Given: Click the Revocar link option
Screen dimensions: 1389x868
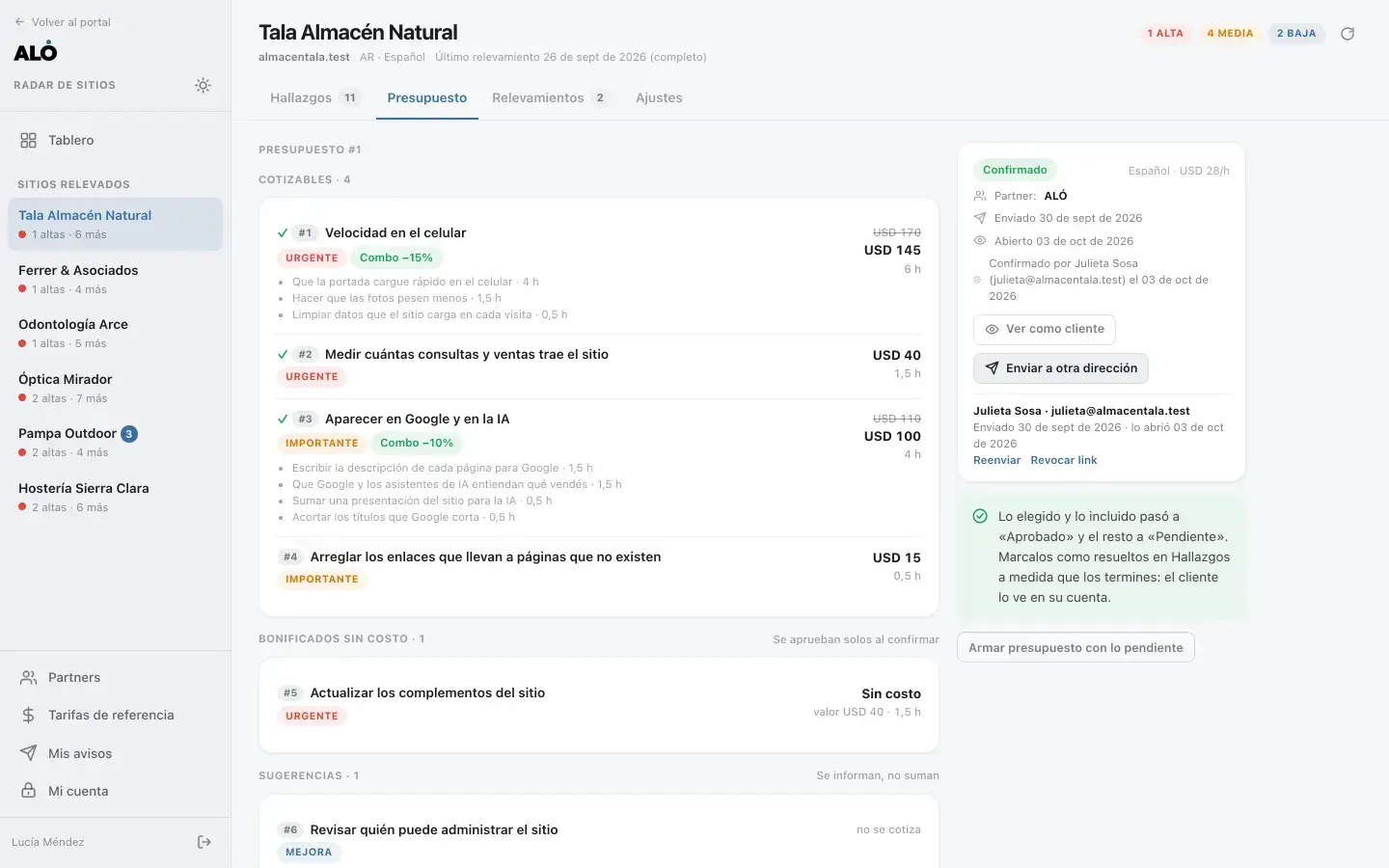Looking at the screenshot, I should [1064, 461].
